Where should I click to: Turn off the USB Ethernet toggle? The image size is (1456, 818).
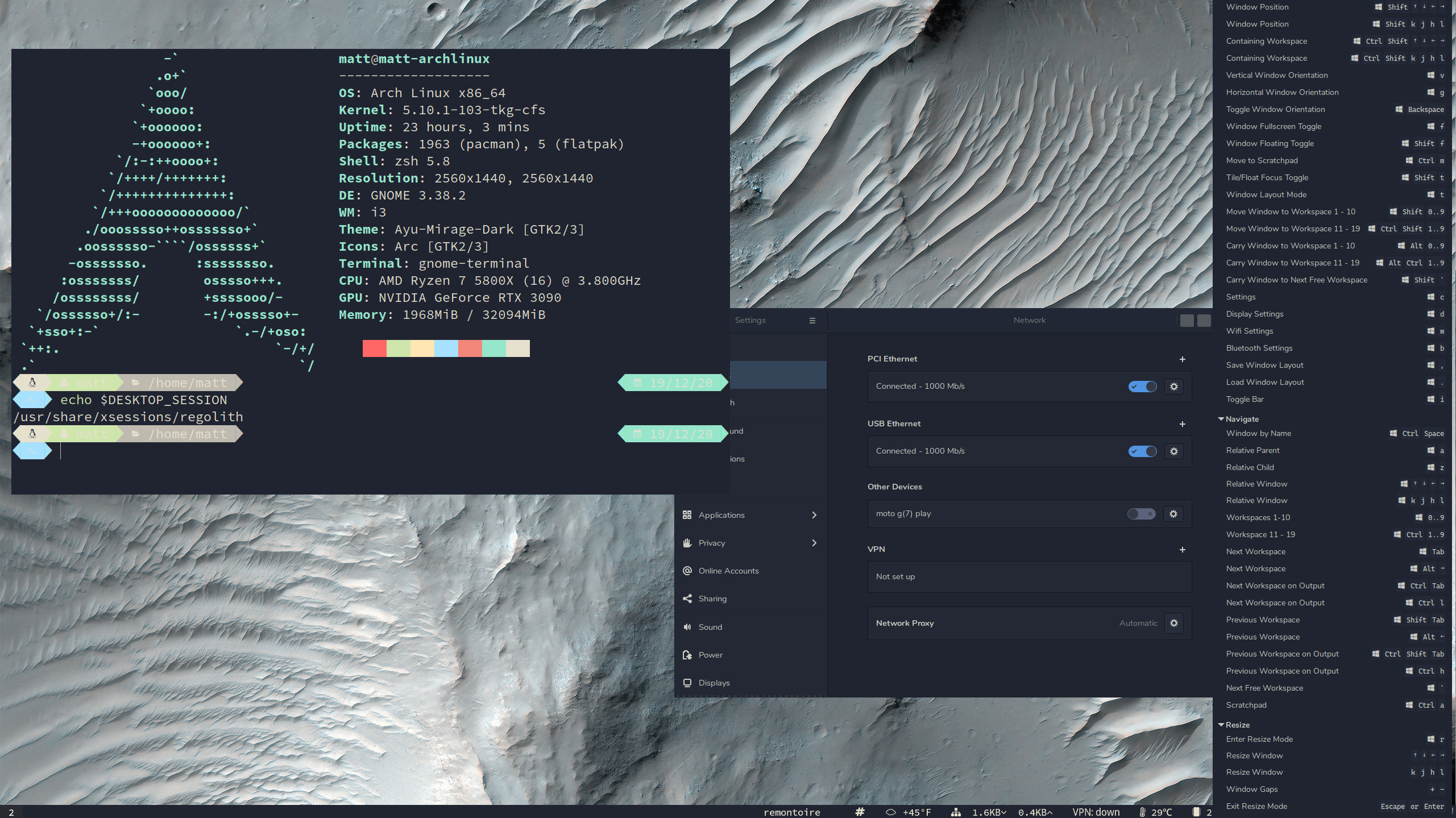click(x=1142, y=451)
